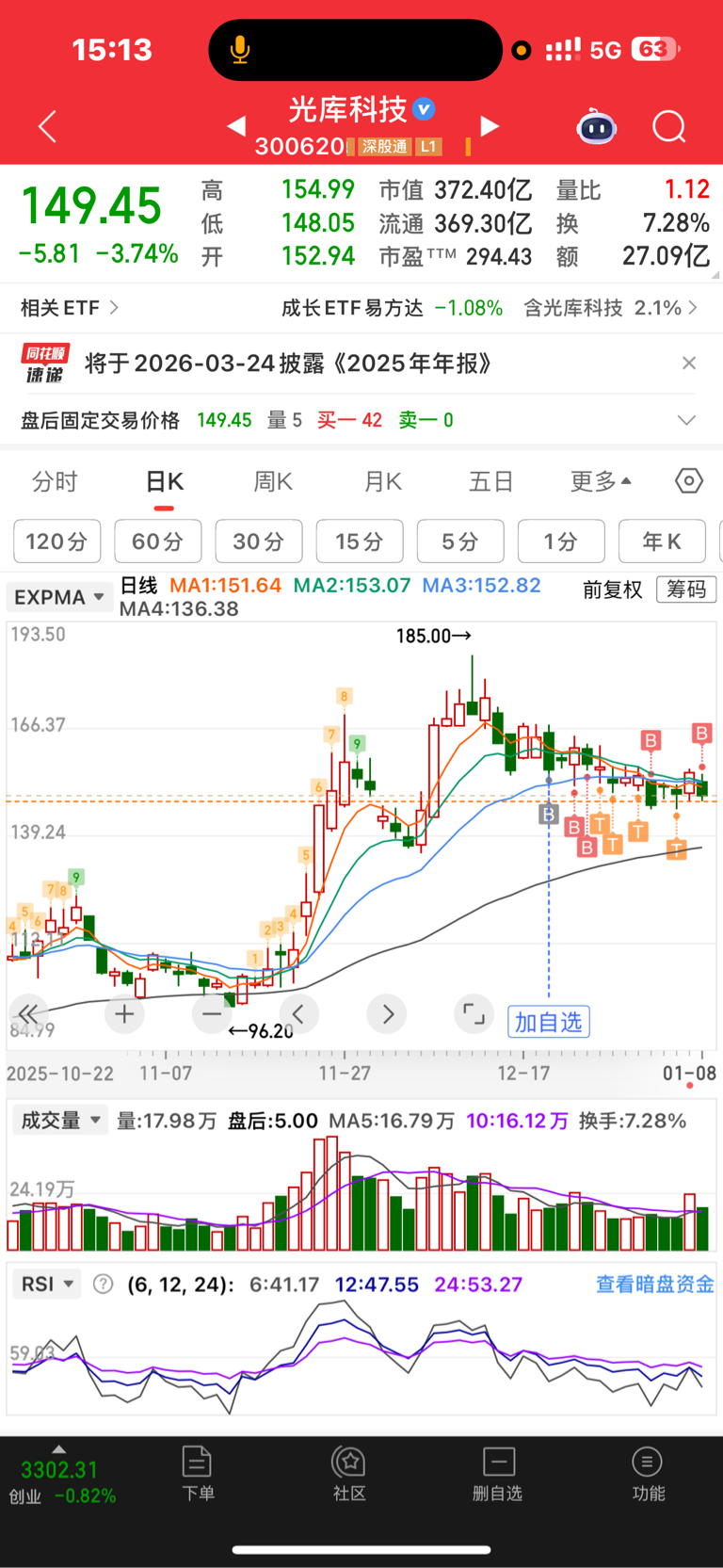The height and width of the screenshot is (1568, 723).
Task: Switch to 五日 tab
Action: 491,481
